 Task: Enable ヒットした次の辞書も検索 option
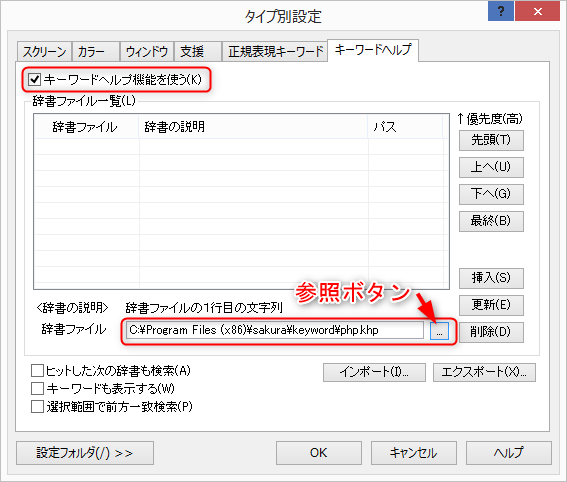37,371
